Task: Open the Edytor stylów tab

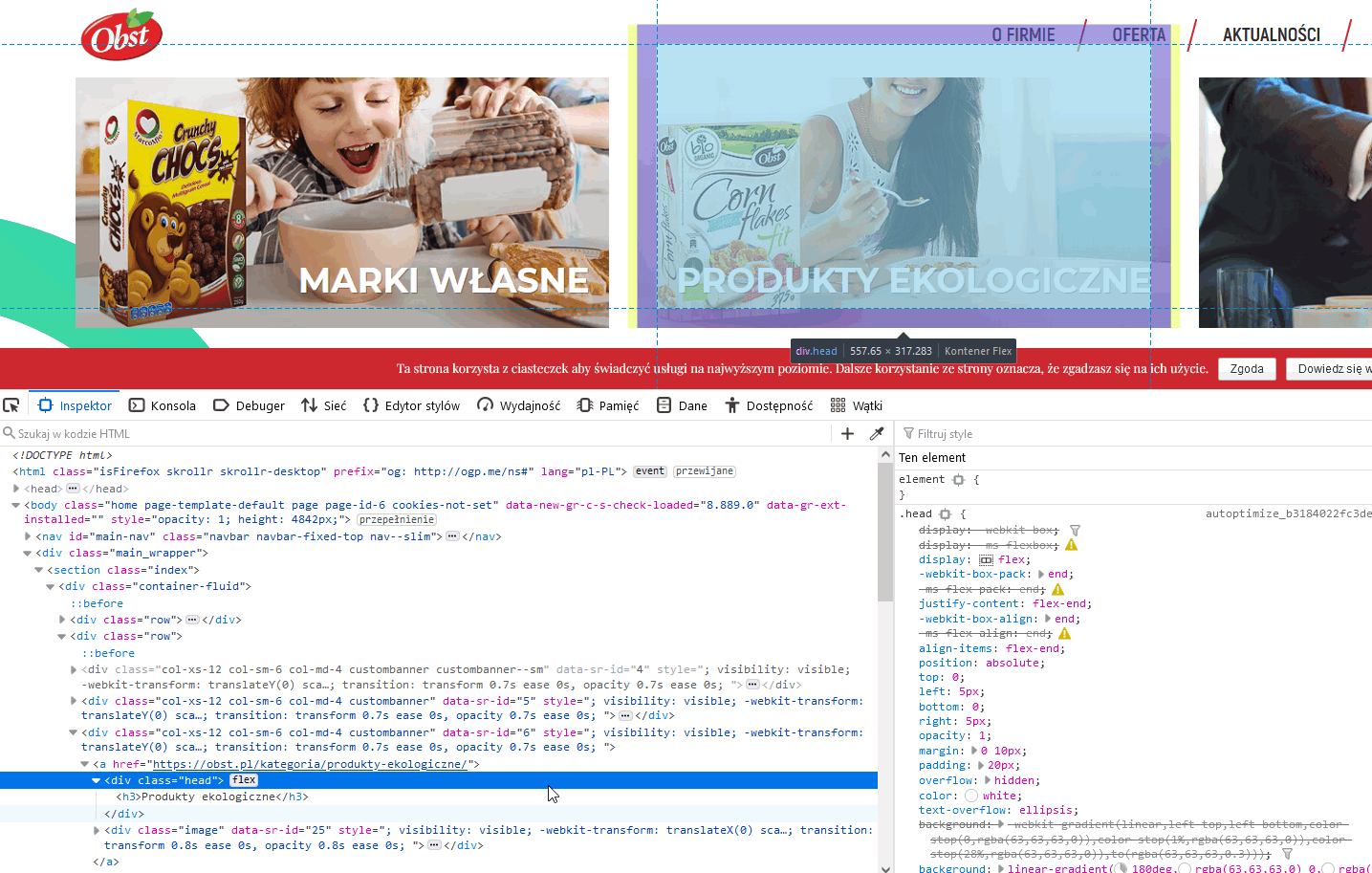Action: click(411, 405)
